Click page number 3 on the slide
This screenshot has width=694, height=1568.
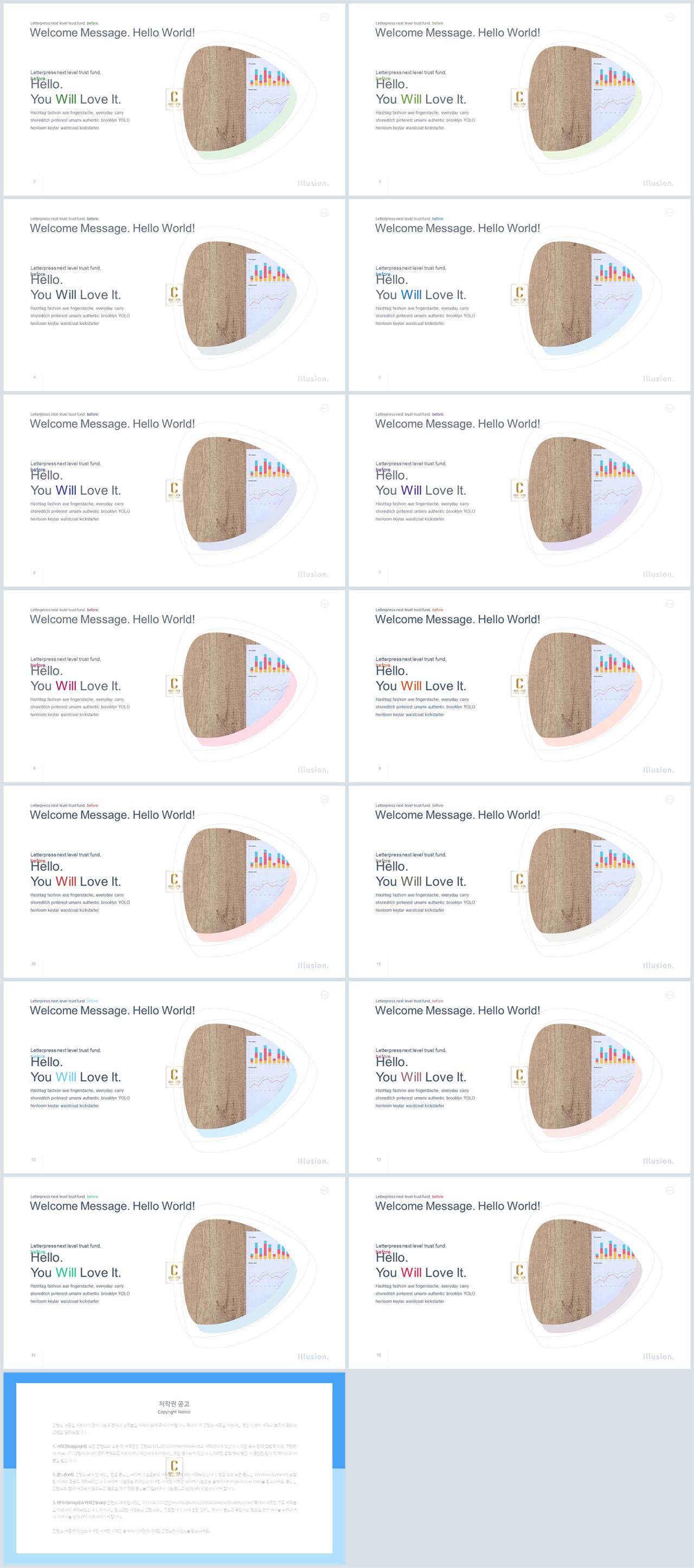380,182
